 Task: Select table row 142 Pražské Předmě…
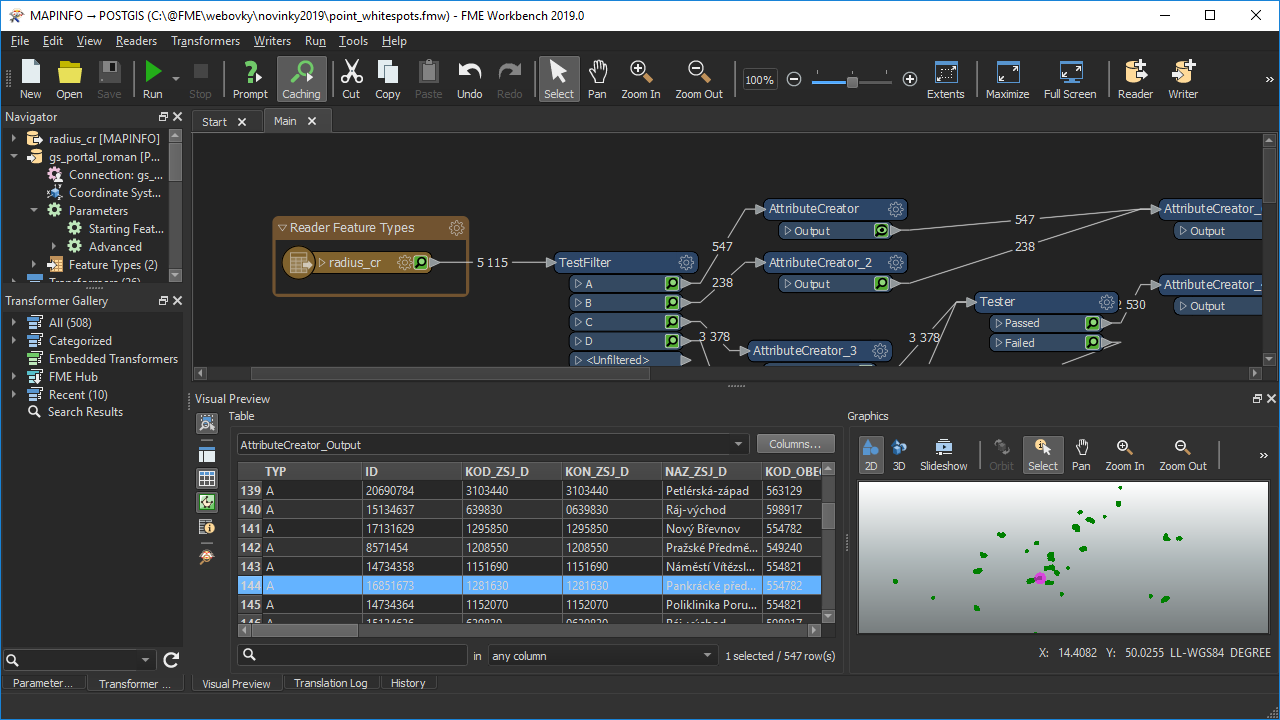530,548
